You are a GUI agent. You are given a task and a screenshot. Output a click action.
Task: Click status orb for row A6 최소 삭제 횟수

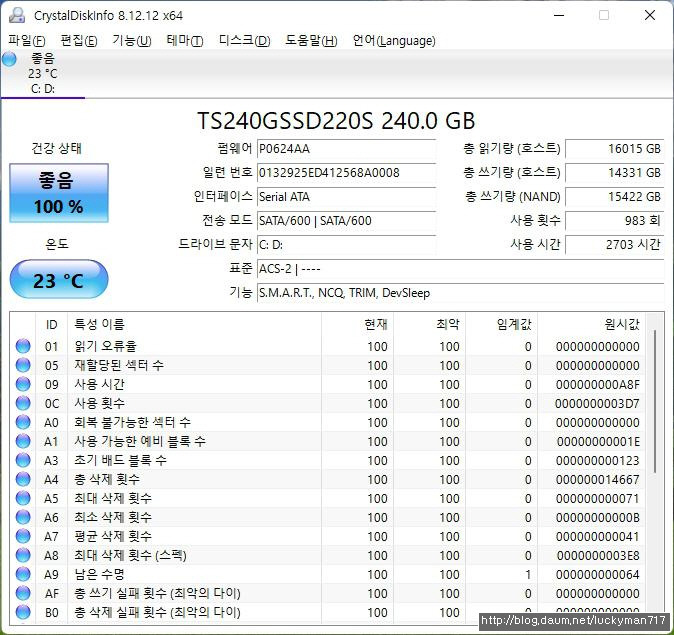[23, 517]
